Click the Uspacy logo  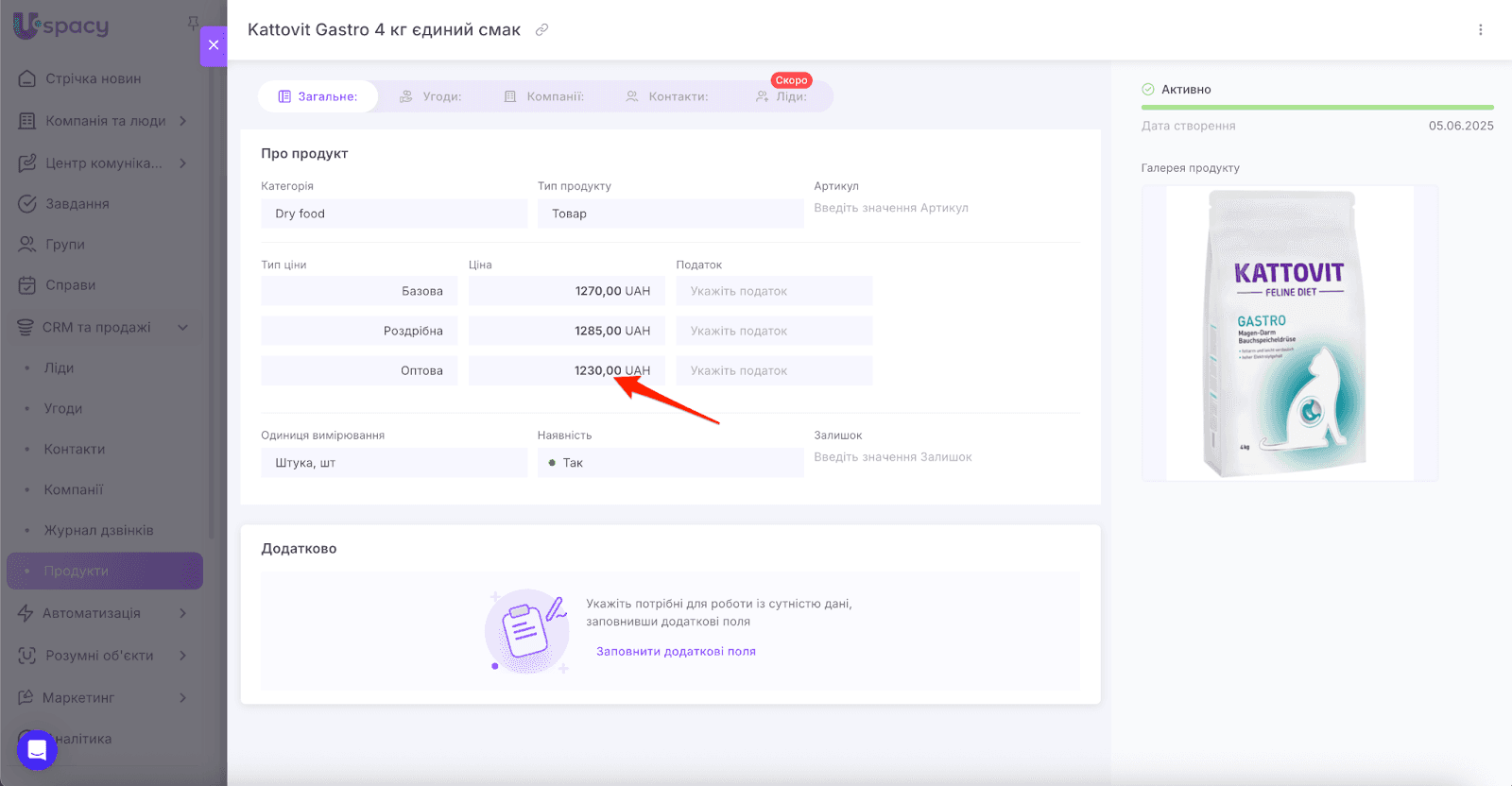(x=61, y=26)
